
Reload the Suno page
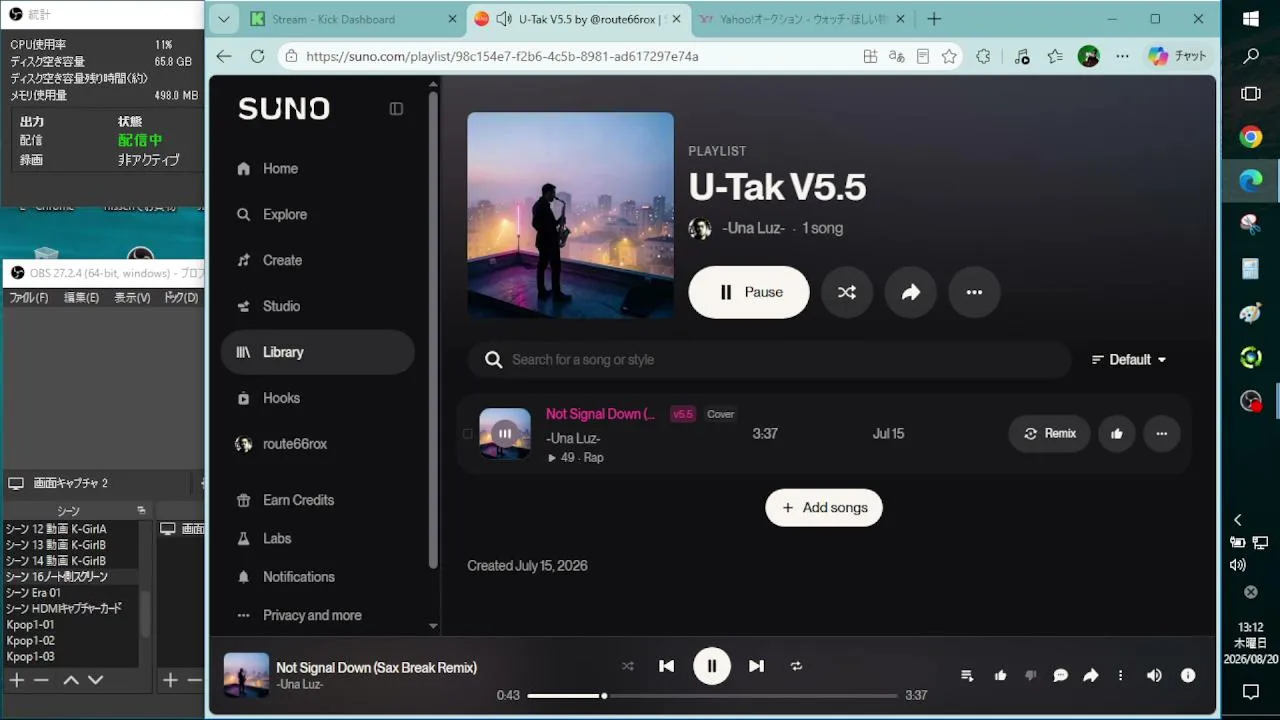click(x=257, y=57)
